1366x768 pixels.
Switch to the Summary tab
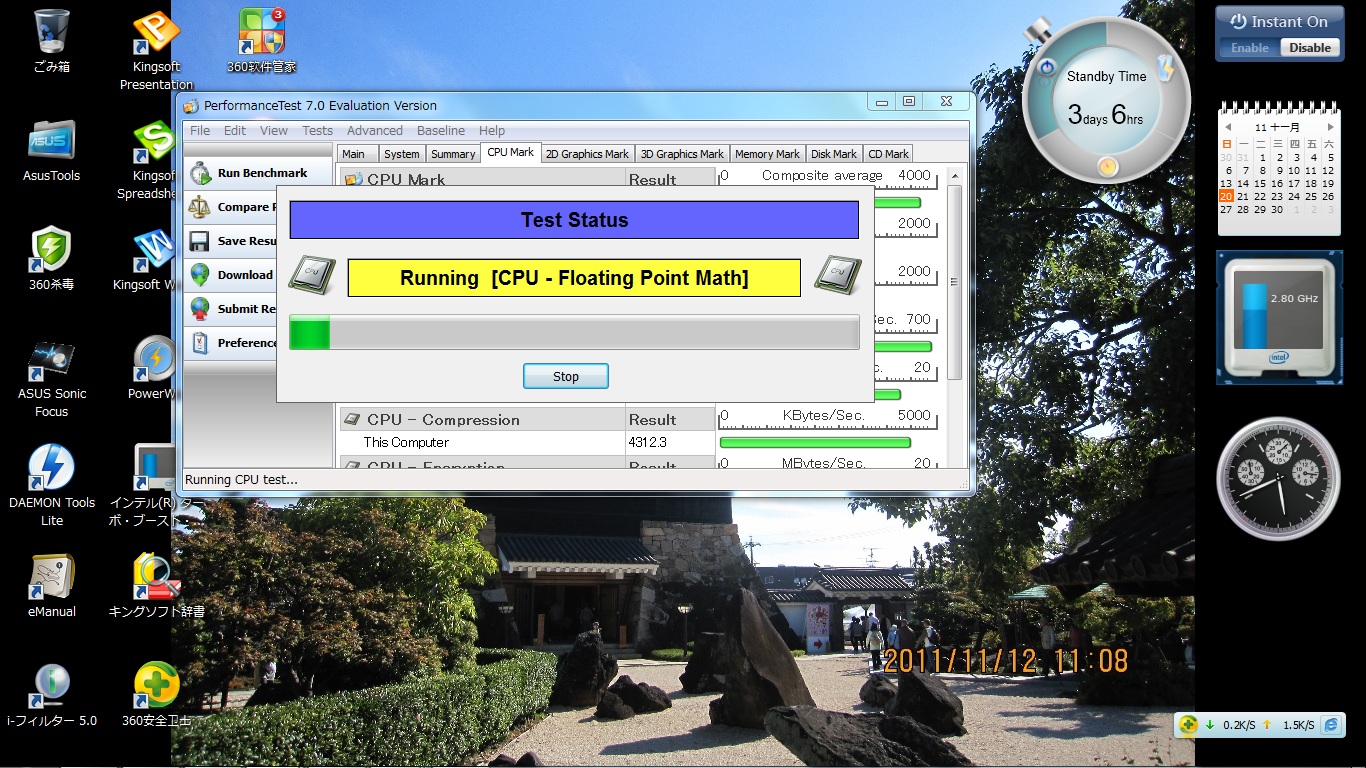[x=453, y=154]
